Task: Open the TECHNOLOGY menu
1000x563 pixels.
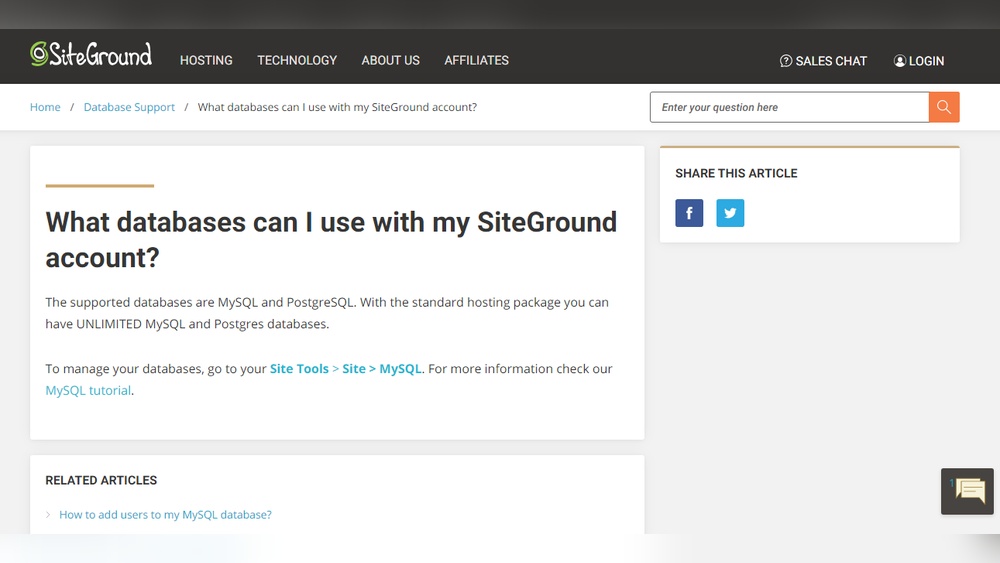Action: click(x=297, y=60)
